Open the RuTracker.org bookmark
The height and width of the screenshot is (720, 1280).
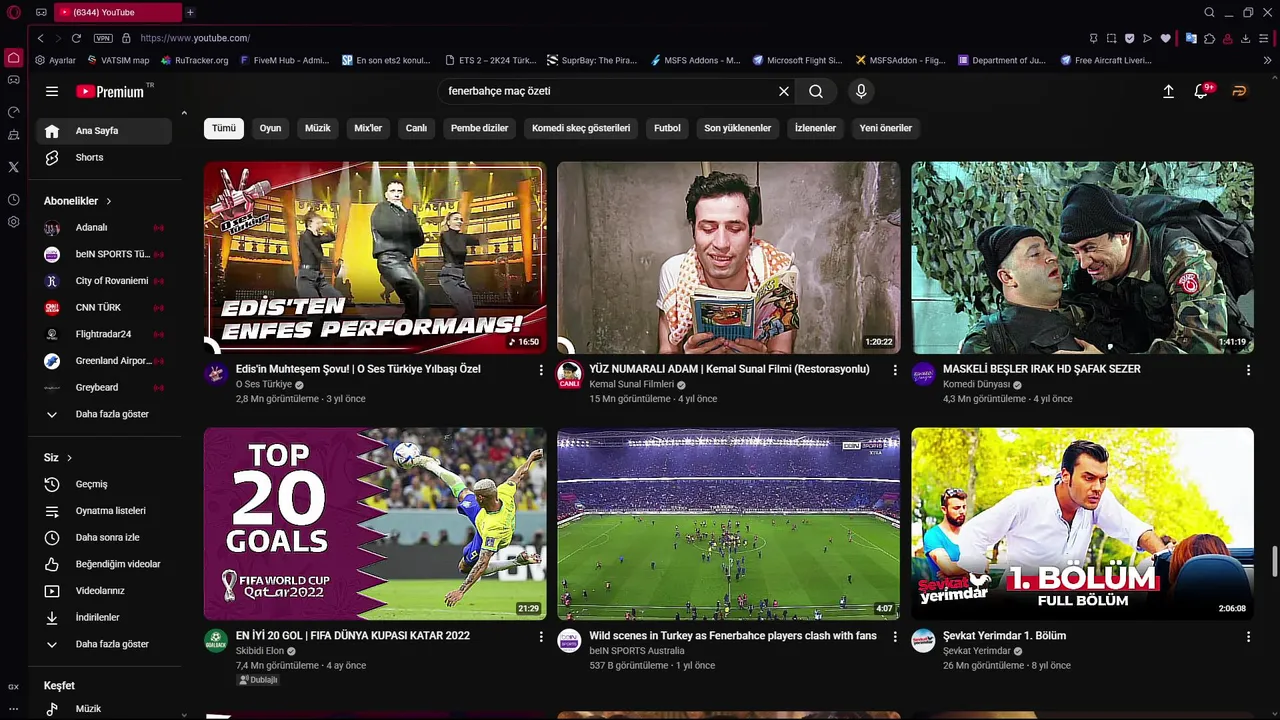(194, 60)
